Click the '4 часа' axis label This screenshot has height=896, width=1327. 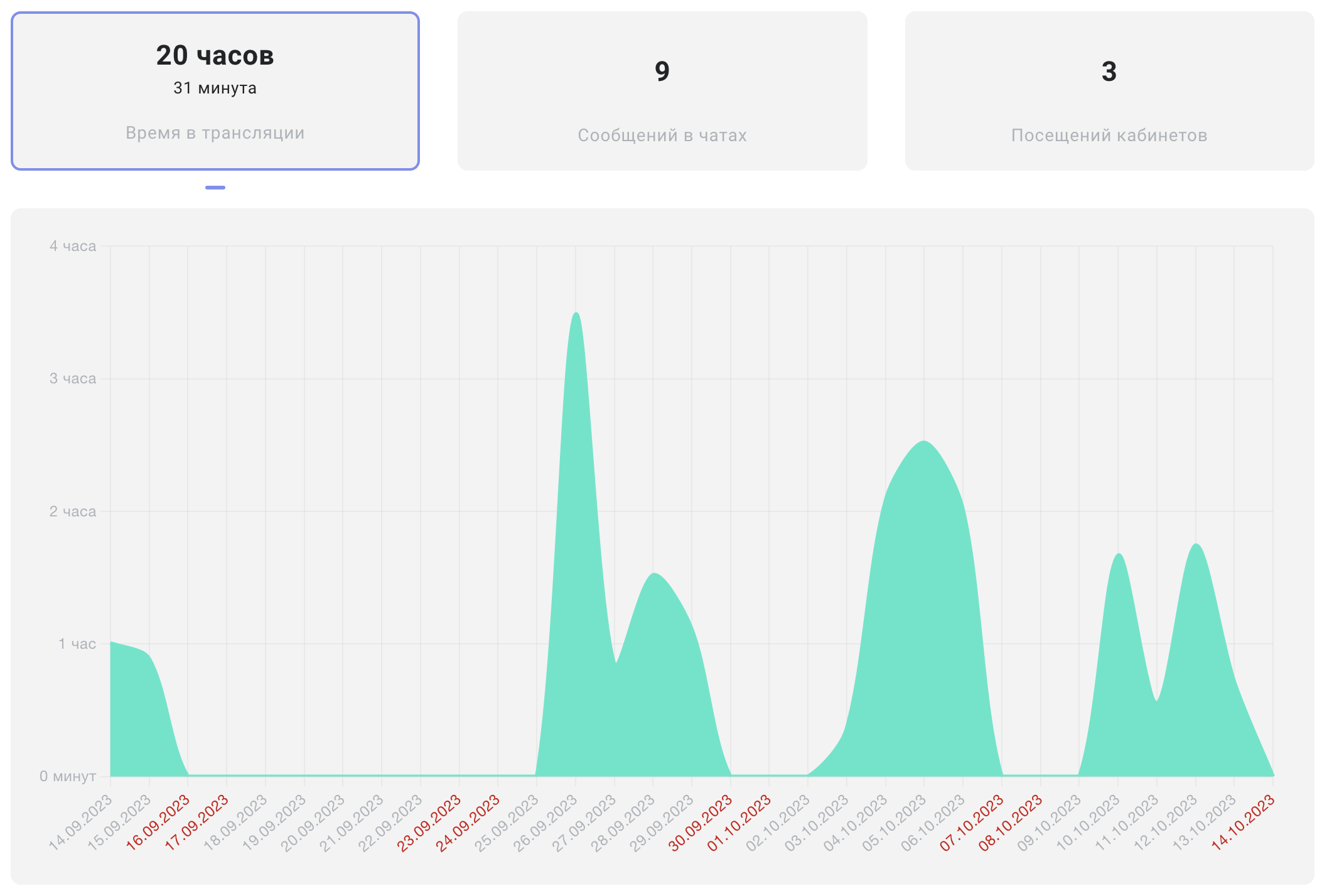[73, 246]
